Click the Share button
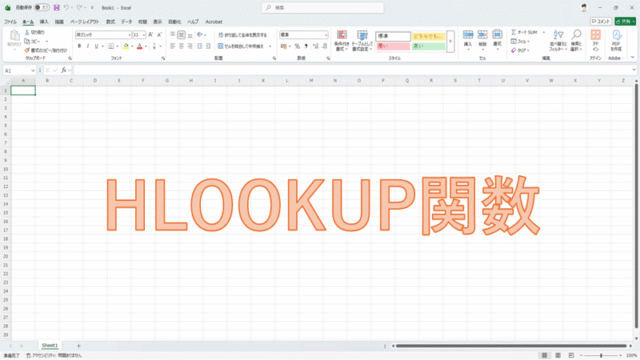This screenshot has height=360, width=640. tap(625, 21)
